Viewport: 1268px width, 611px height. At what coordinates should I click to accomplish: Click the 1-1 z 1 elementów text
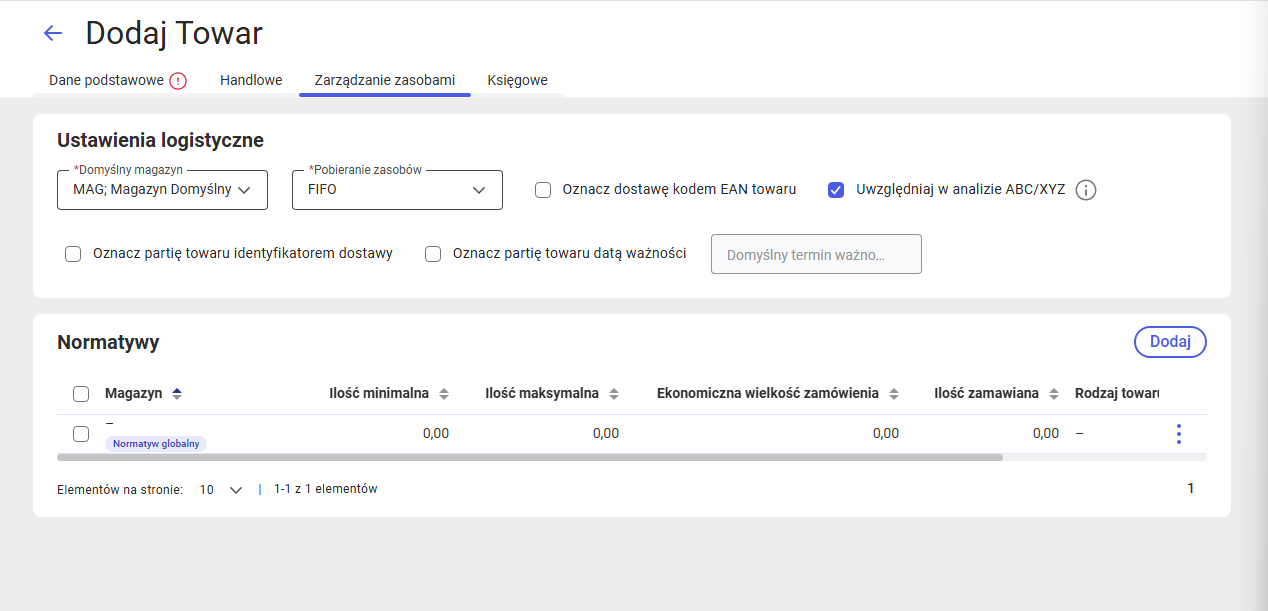326,490
